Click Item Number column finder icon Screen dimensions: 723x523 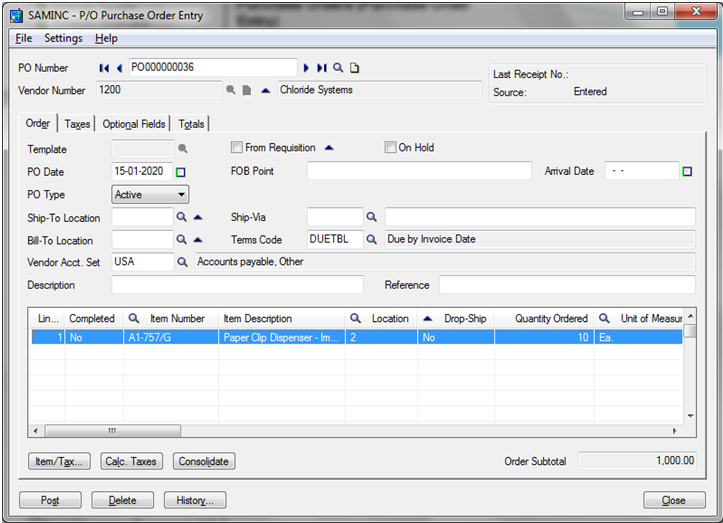(x=134, y=318)
